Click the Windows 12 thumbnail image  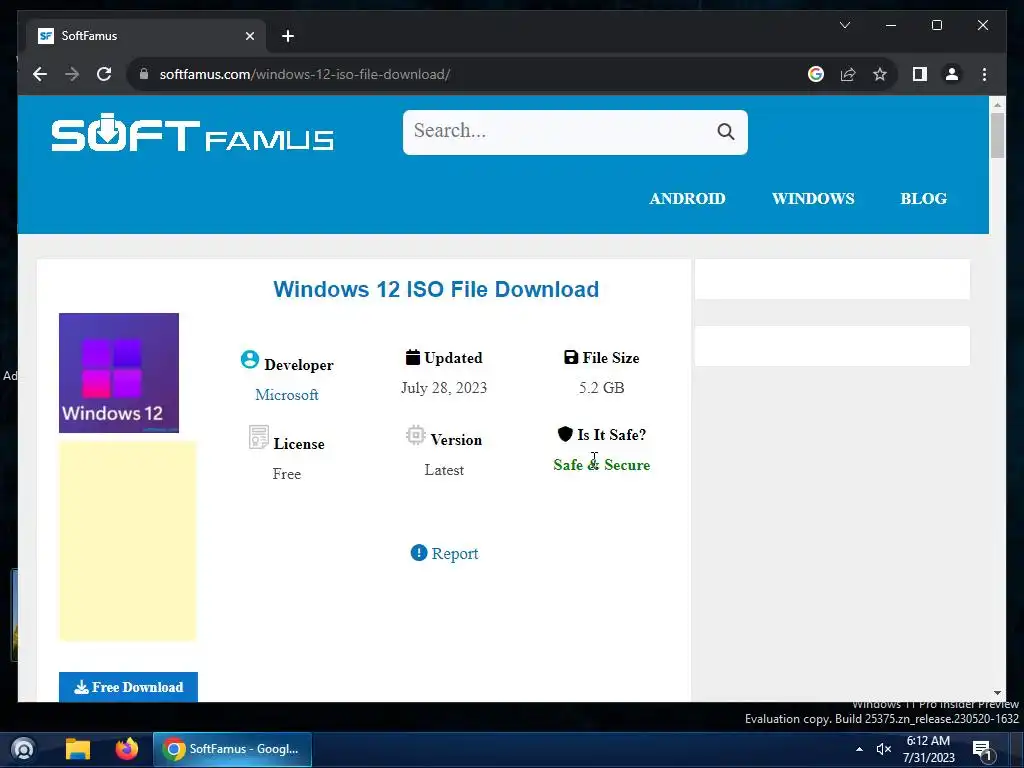tap(119, 373)
